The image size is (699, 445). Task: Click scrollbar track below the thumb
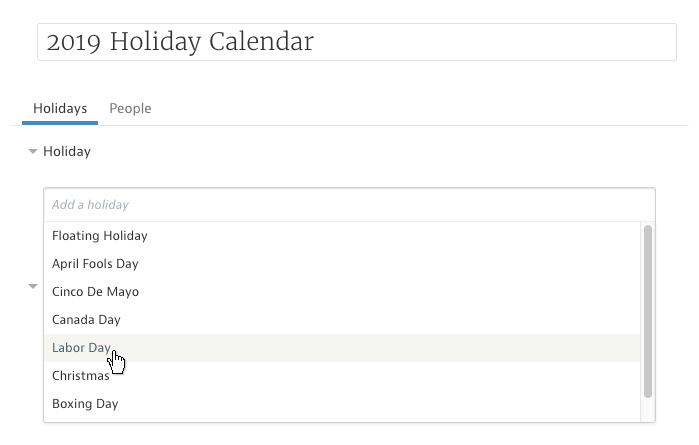(x=648, y=409)
